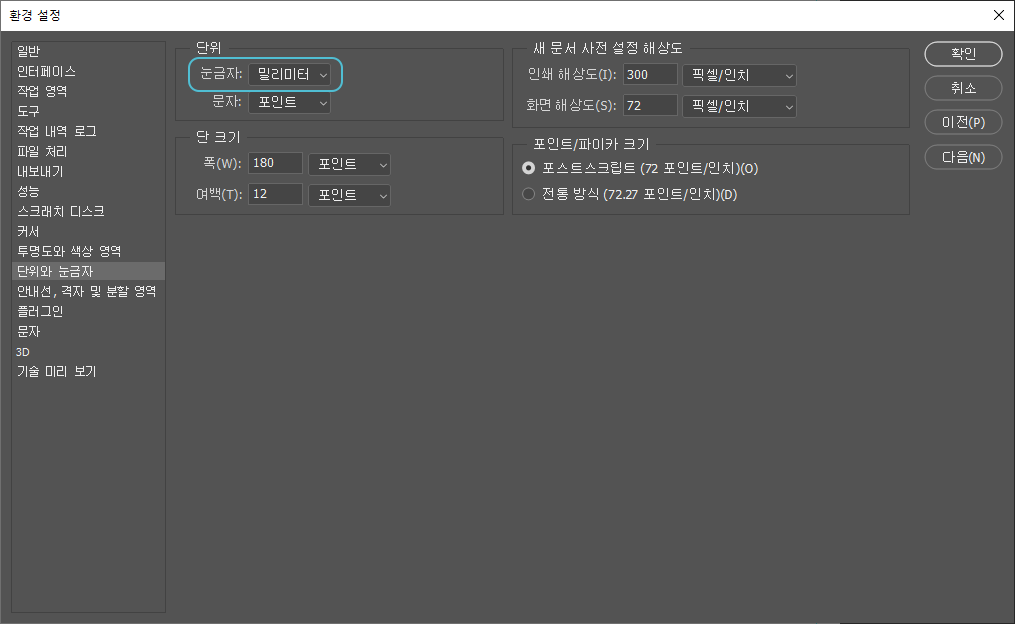The width and height of the screenshot is (1015, 624).
Task: Open 화면 해상도 unit dropdown
Action: click(x=739, y=105)
